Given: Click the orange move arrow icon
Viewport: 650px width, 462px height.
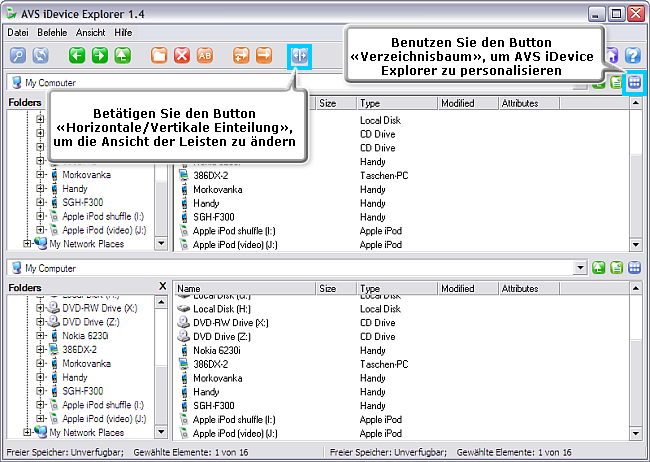Looking at the screenshot, I should pos(264,55).
